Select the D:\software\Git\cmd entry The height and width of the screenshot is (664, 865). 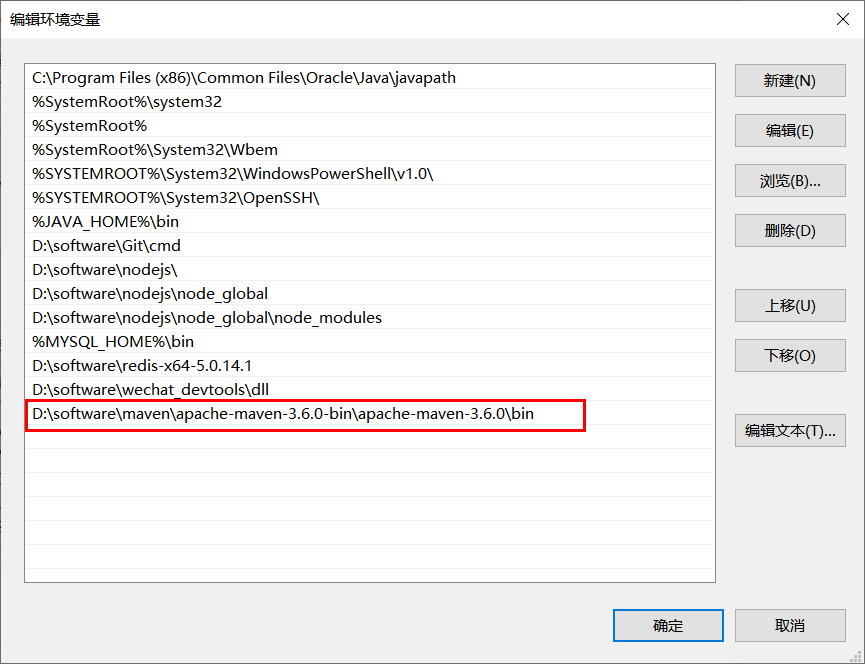[370, 245]
